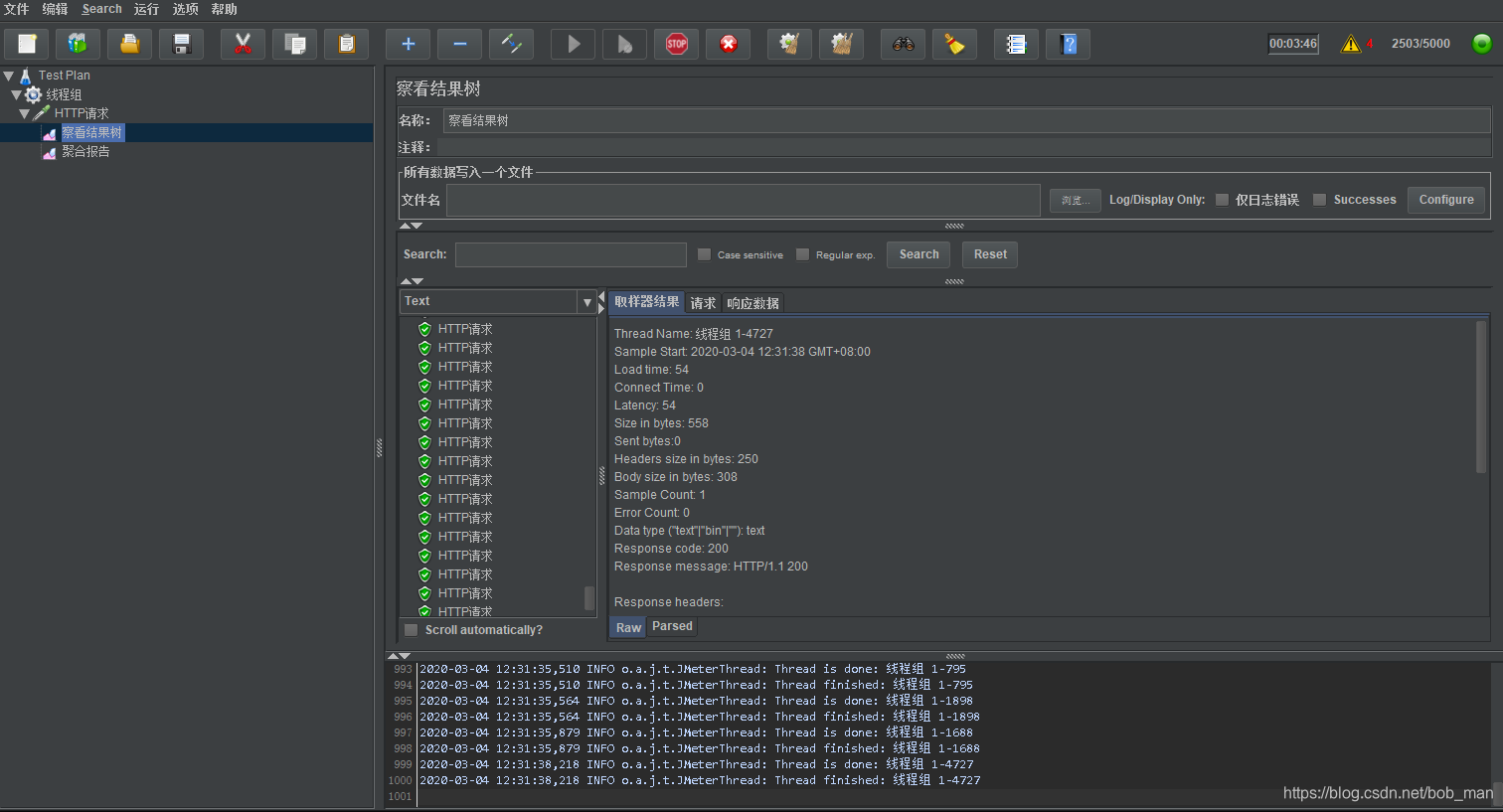Click the collapse arrows above results panel
Viewport: 1503px width, 812px height.
(x=412, y=281)
